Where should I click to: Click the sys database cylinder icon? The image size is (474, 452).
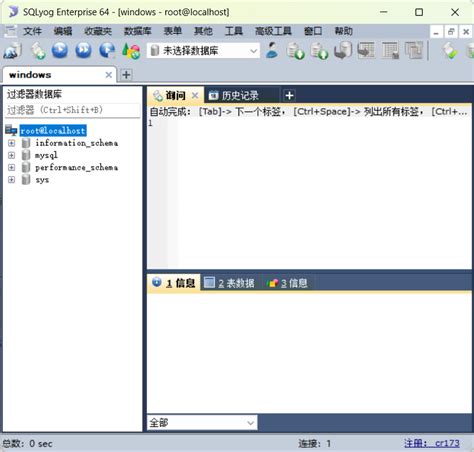(26, 180)
